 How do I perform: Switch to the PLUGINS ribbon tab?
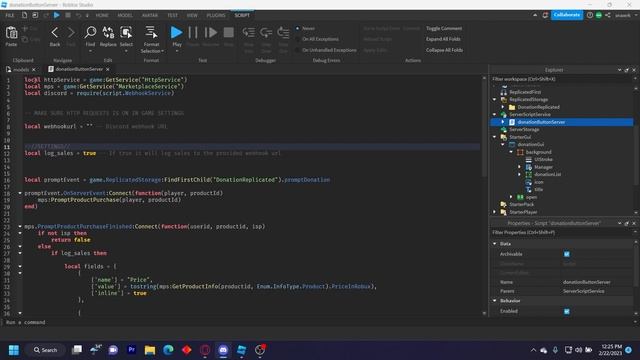(x=216, y=15)
